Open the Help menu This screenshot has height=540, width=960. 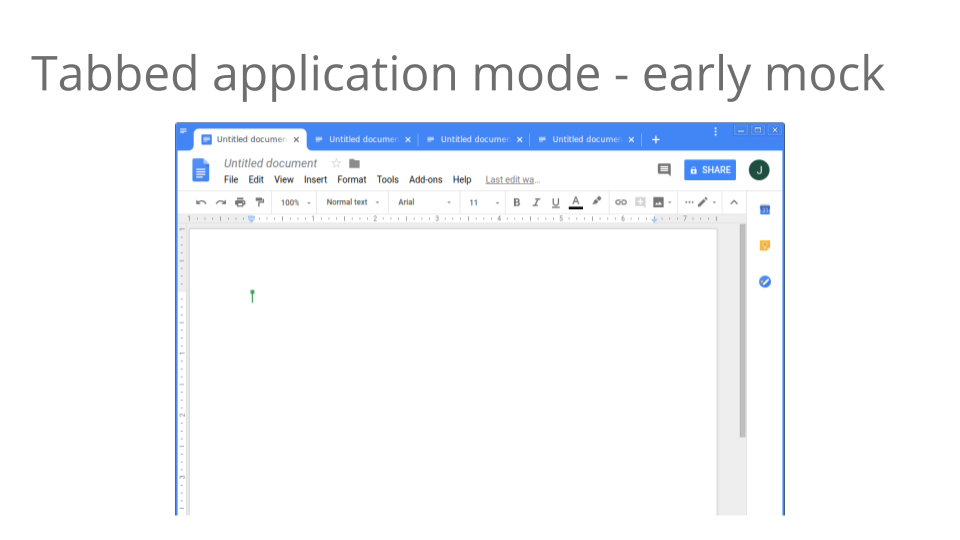pos(462,179)
